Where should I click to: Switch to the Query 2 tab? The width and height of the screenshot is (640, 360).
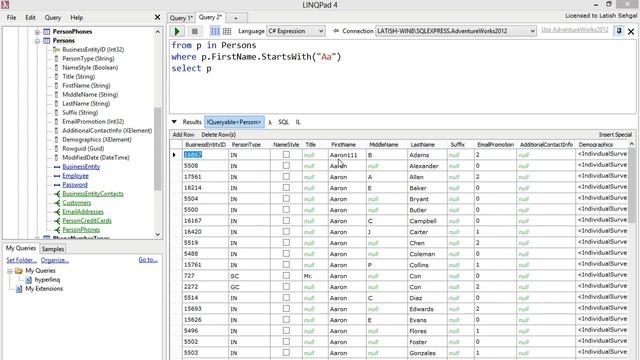pyautogui.click(x=210, y=17)
